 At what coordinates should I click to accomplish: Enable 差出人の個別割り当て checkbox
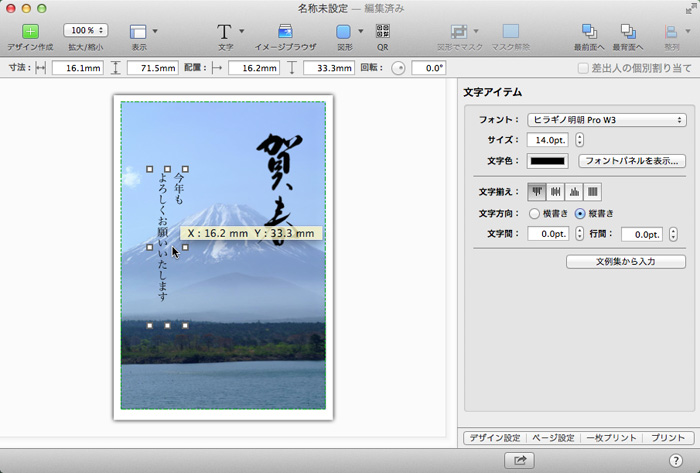[x=584, y=68]
